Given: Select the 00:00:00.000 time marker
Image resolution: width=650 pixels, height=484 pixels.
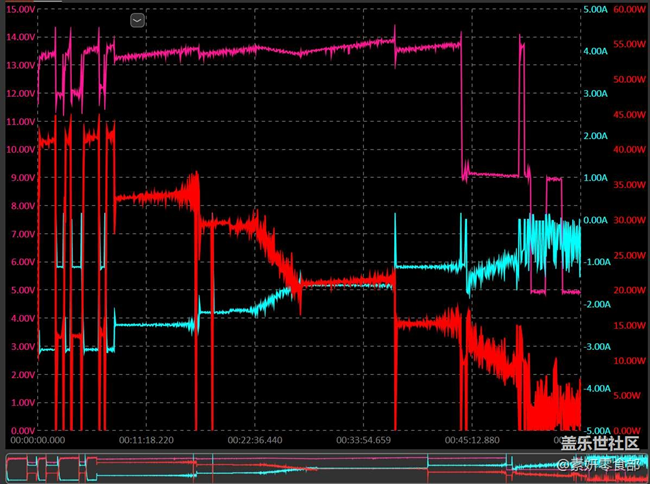Looking at the screenshot, I should pyautogui.click(x=37, y=440).
